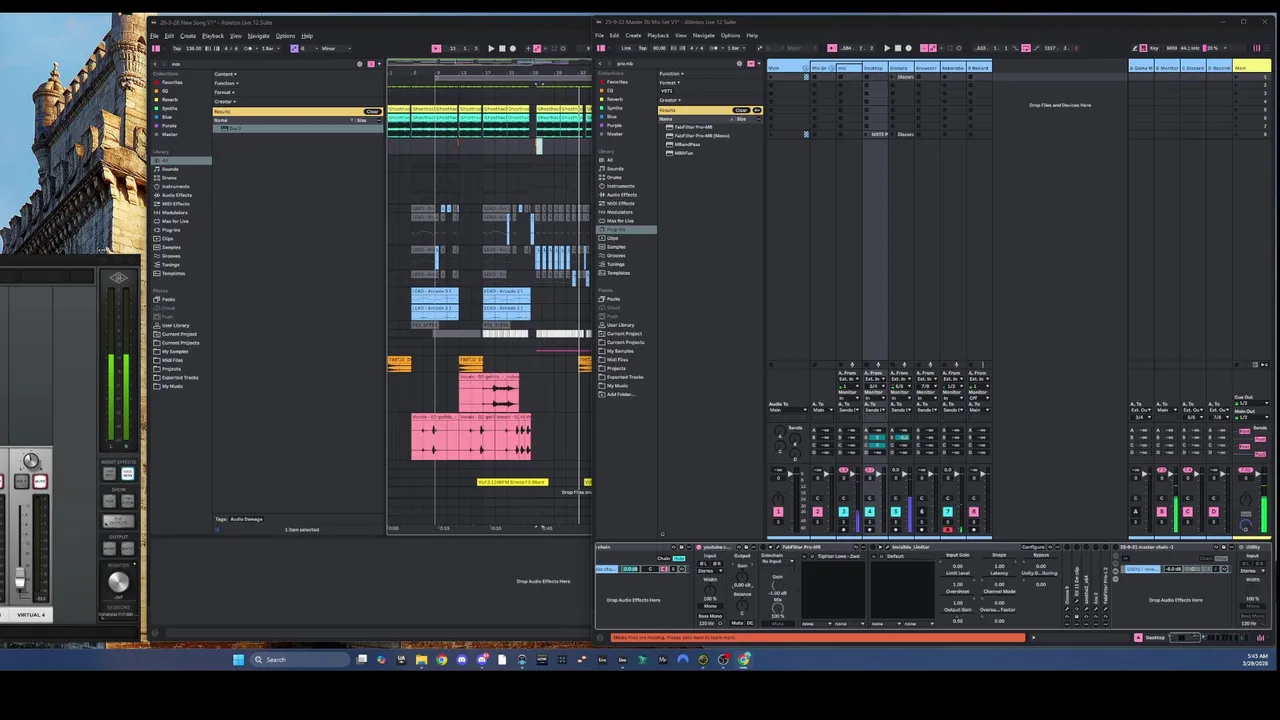Click Tap tempo in New Song window
The image size is (1280, 720).
pyautogui.click(x=177, y=48)
